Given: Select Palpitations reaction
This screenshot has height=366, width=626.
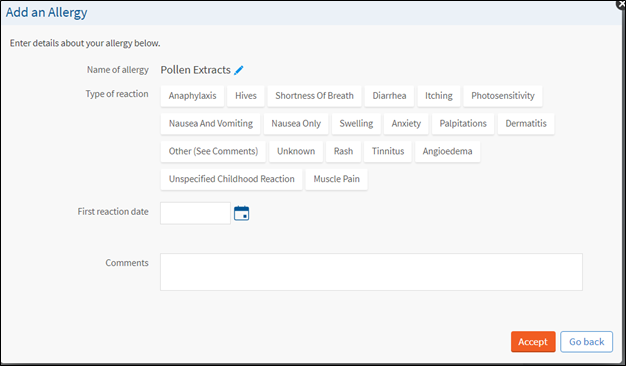Looking at the screenshot, I should (x=463, y=124).
